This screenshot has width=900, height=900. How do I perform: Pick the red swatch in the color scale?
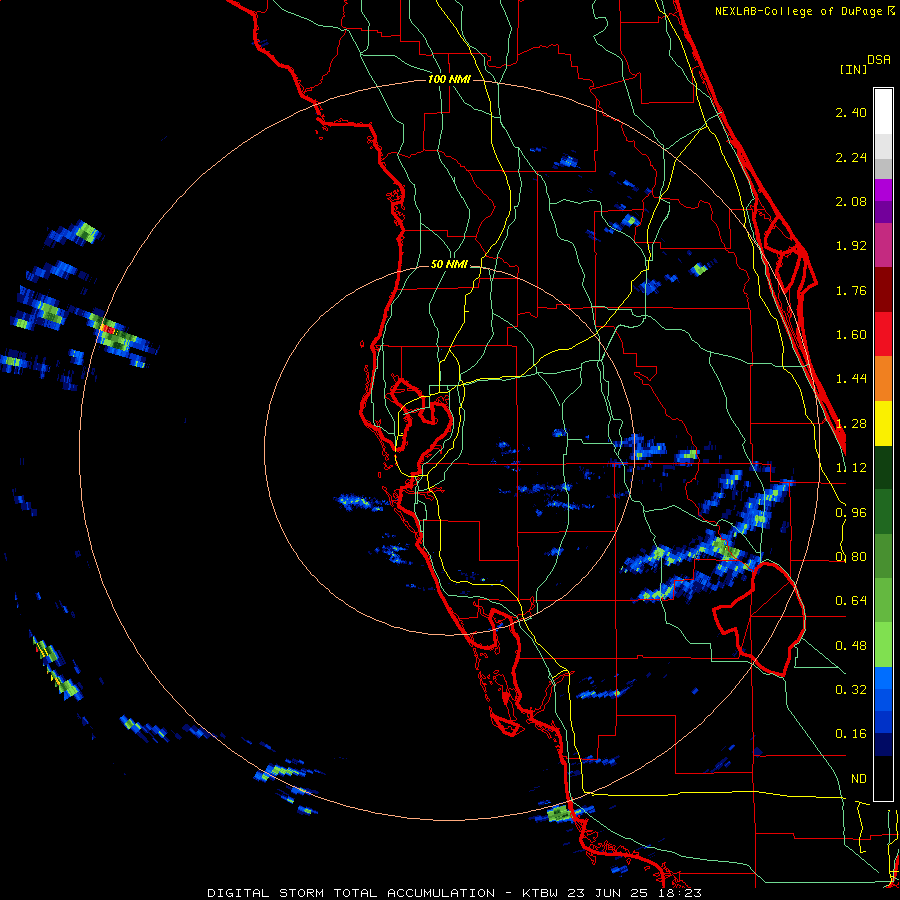pyautogui.click(x=883, y=334)
